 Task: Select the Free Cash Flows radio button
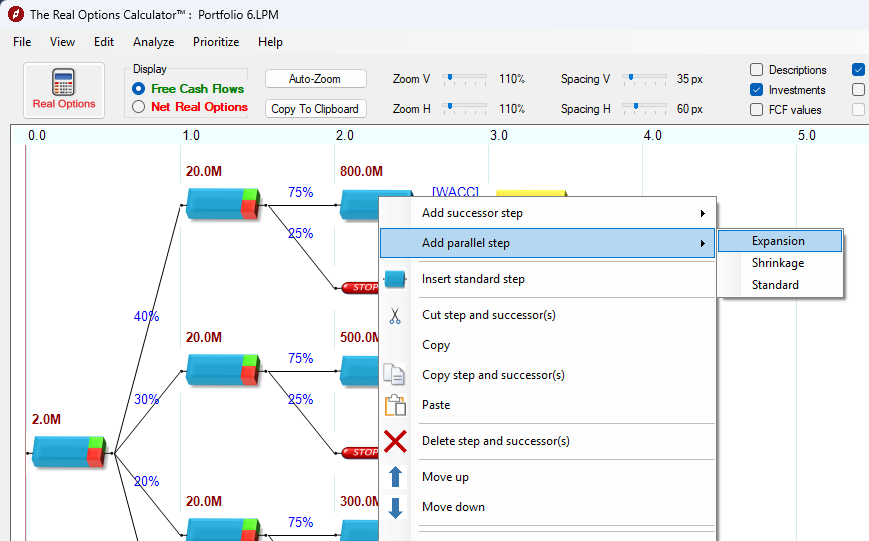[139, 89]
